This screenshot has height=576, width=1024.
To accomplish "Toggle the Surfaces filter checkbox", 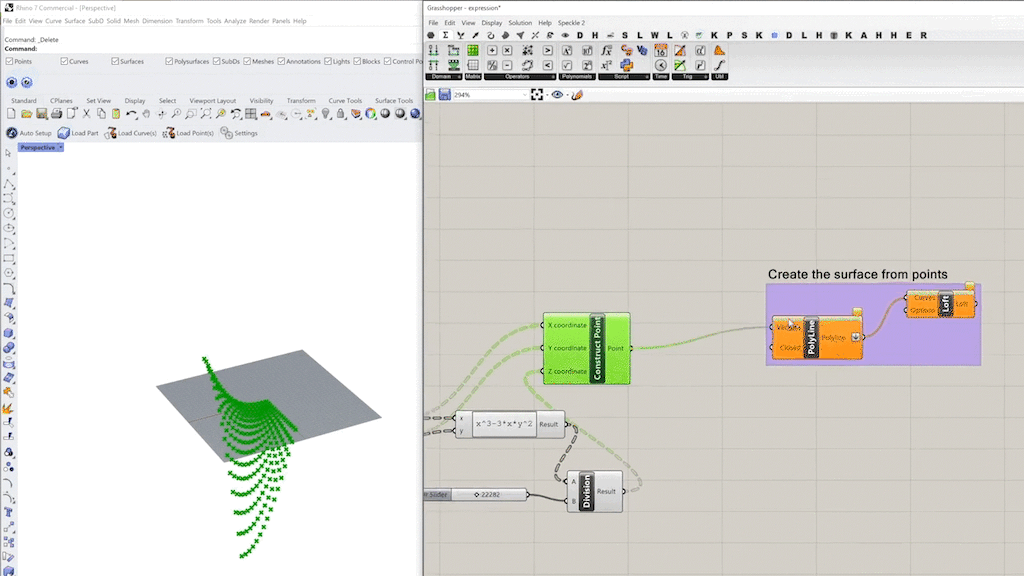I will pos(115,61).
